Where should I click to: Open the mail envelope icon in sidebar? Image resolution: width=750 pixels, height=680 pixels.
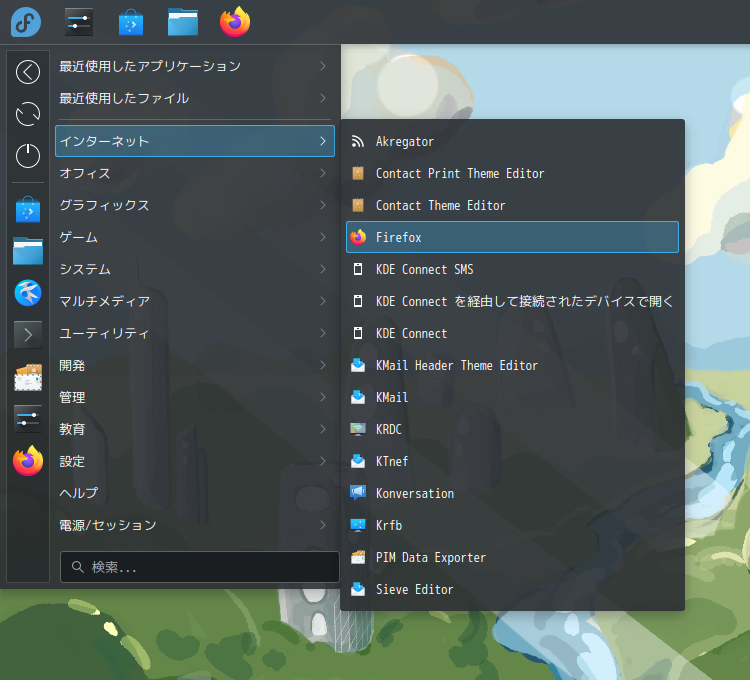(28, 377)
